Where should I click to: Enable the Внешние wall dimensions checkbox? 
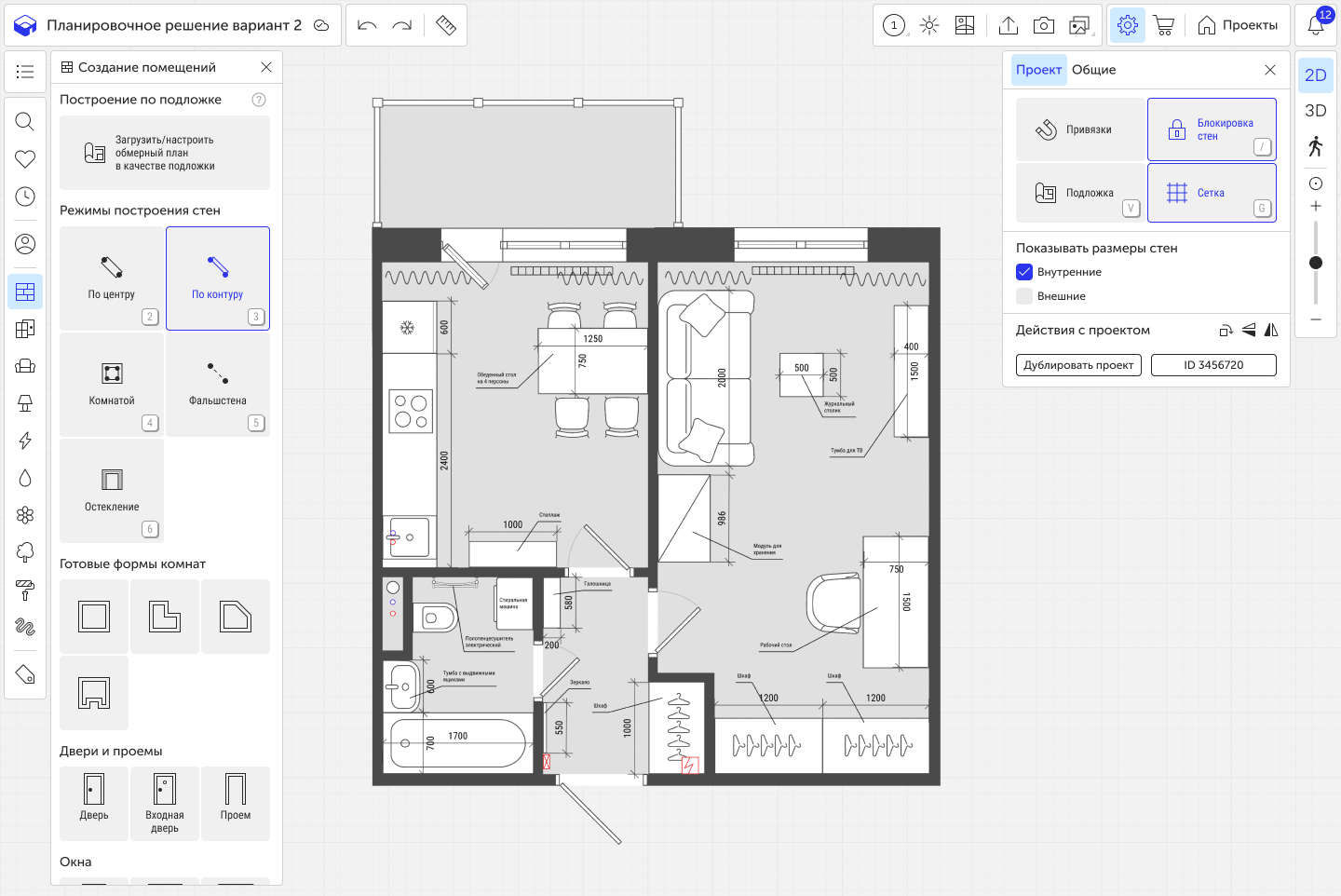coord(1024,296)
